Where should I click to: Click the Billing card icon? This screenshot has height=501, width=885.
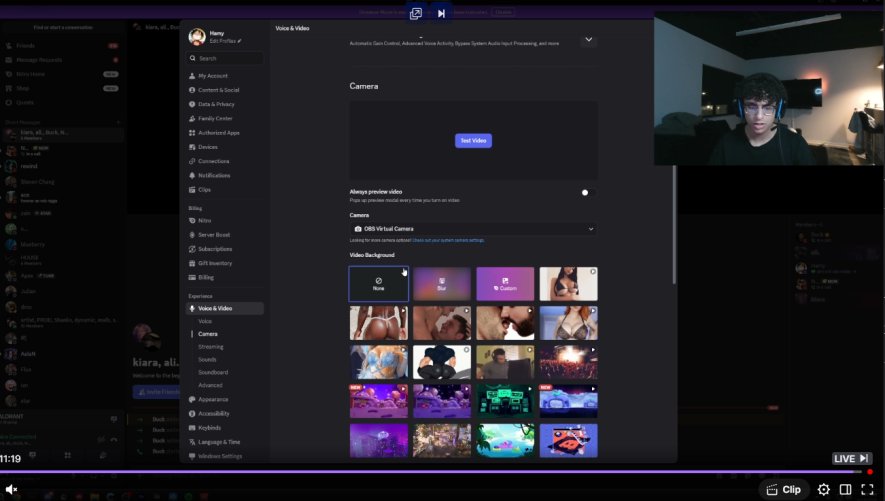tap(192, 278)
